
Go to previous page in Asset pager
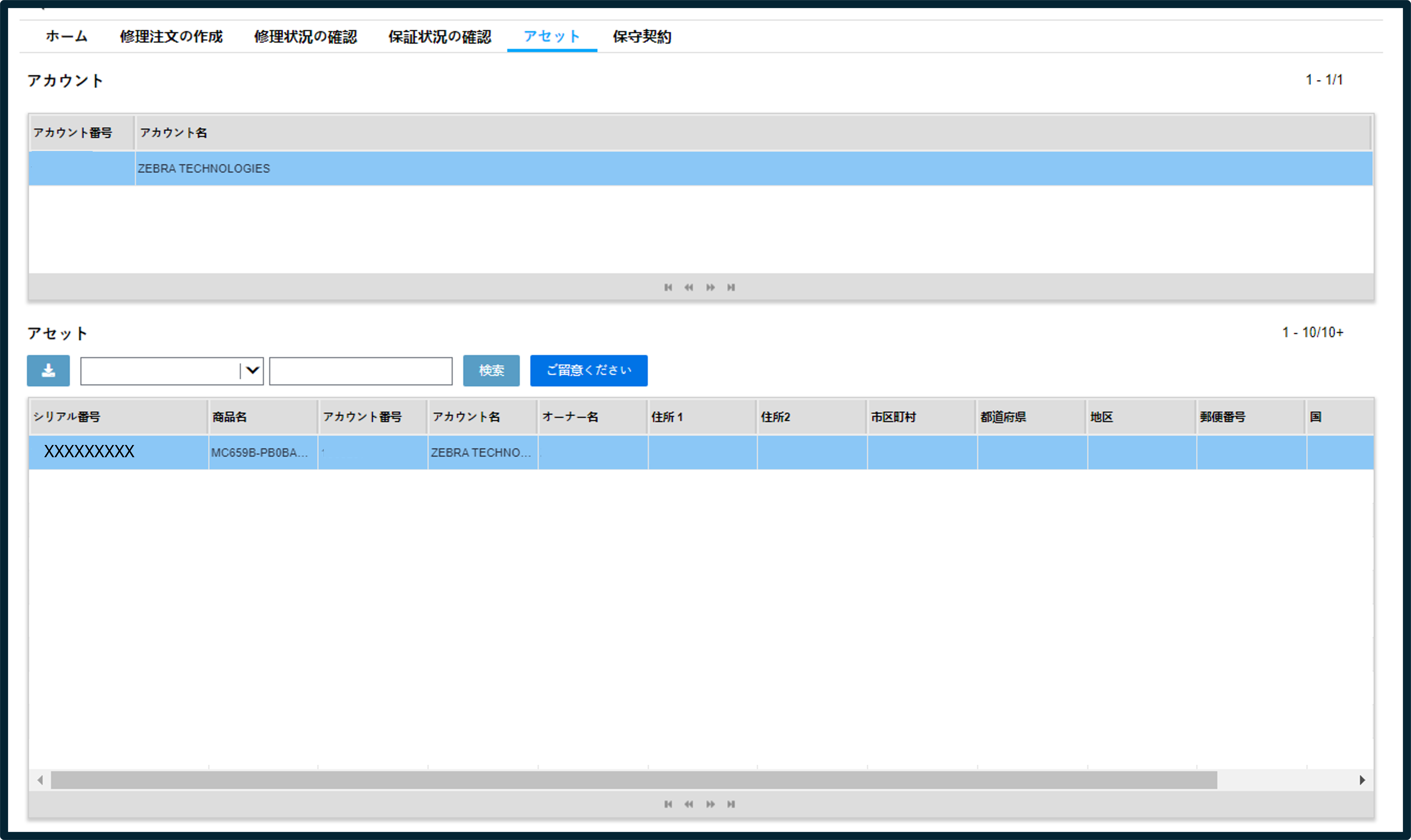pyautogui.click(x=689, y=804)
